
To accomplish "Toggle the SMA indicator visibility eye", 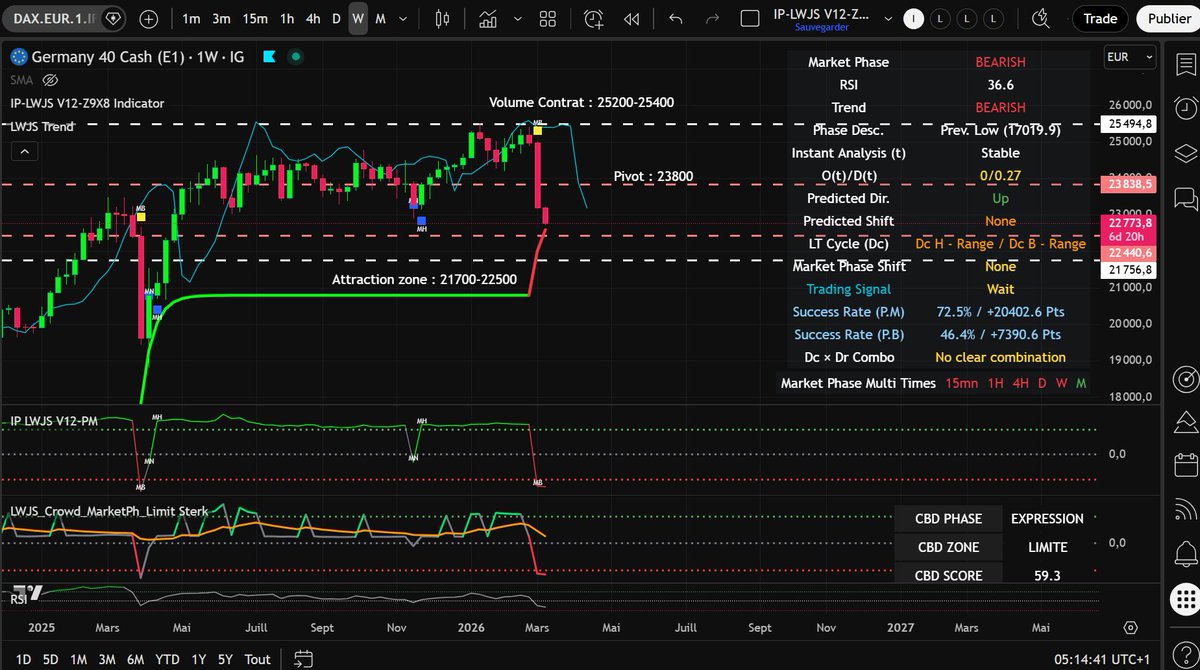I will (x=51, y=80).
